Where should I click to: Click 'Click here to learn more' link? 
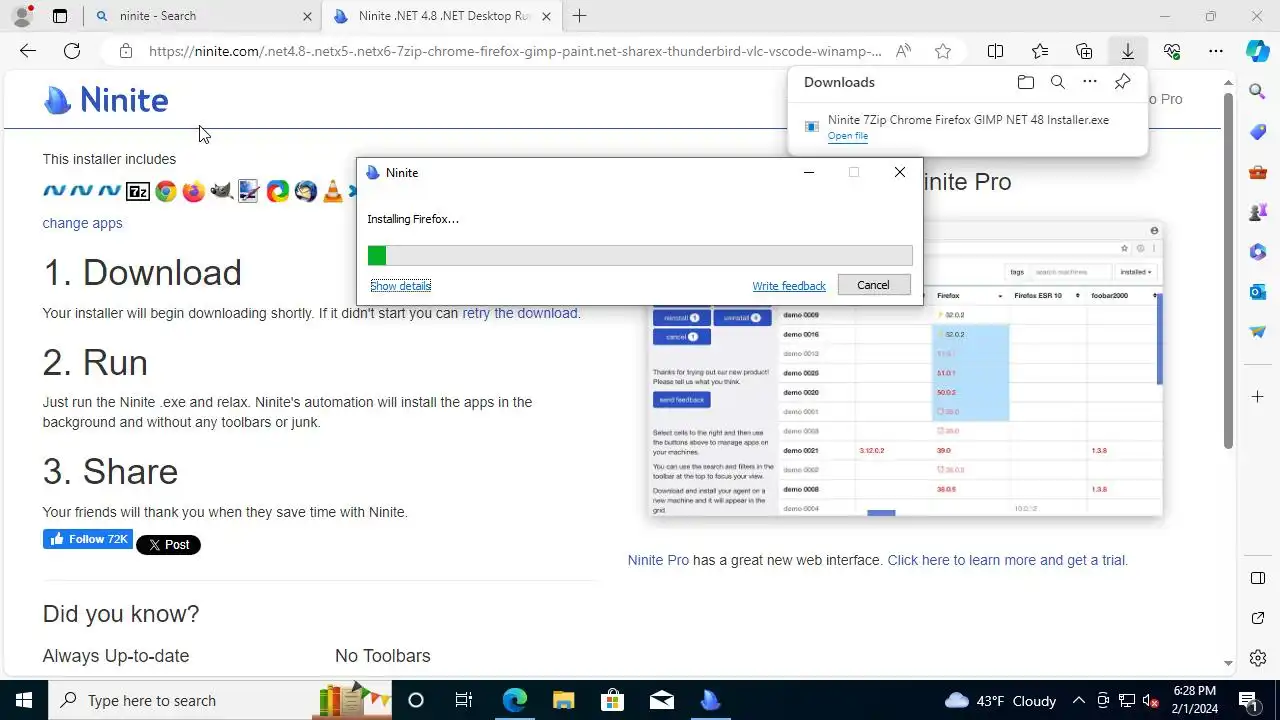[x=1006, y=560]
